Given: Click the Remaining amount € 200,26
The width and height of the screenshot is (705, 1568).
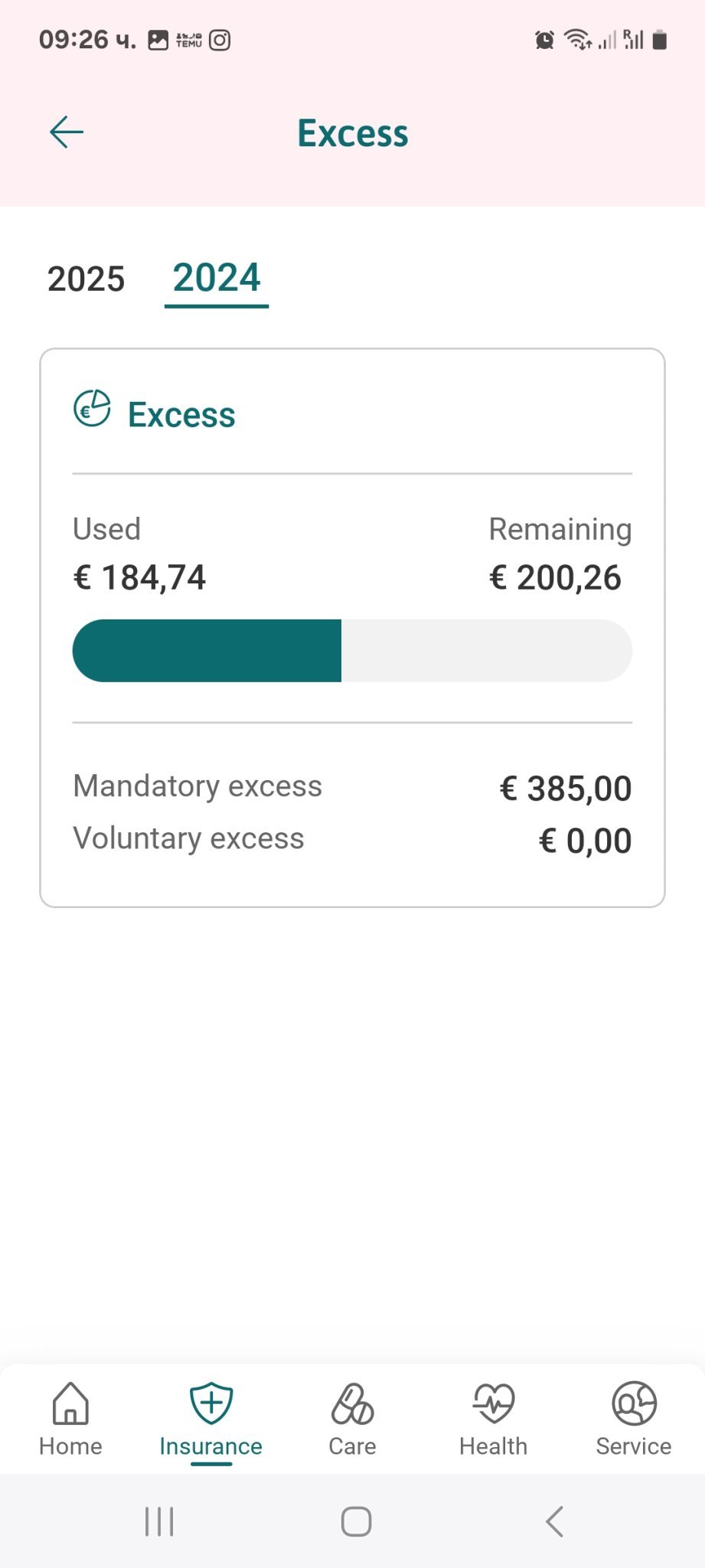Looking at the screenshot, I should pyautogui.click(x=555, y=577).
